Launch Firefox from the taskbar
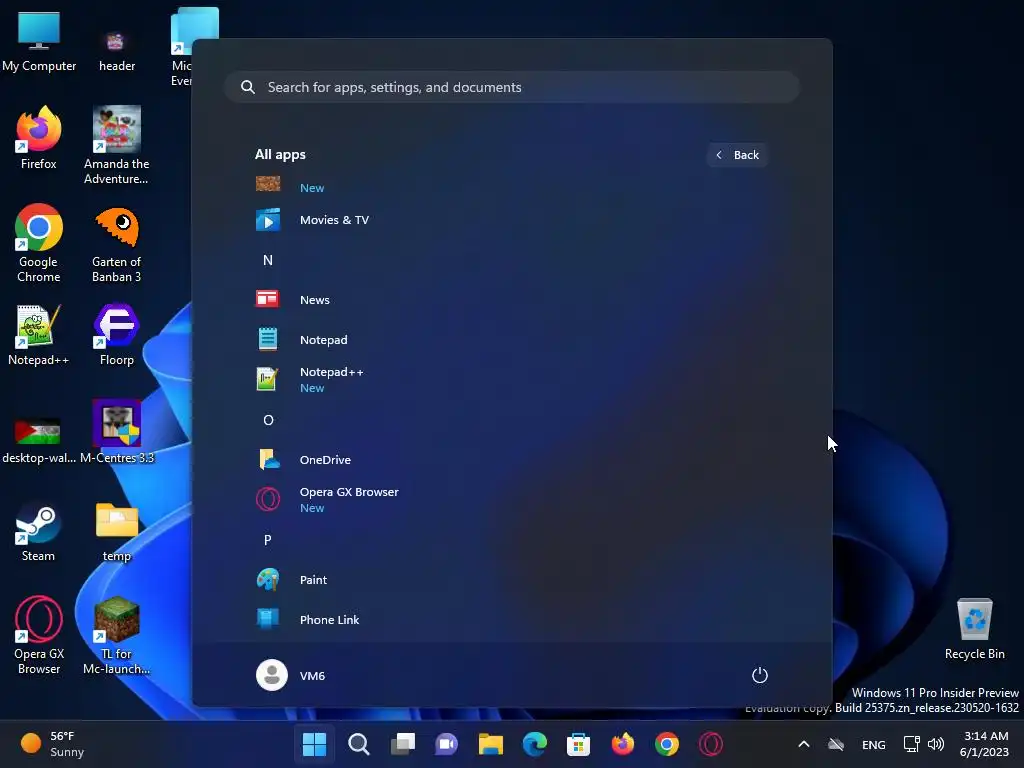This screenshot has width=1024, height=768. (623, 744)
